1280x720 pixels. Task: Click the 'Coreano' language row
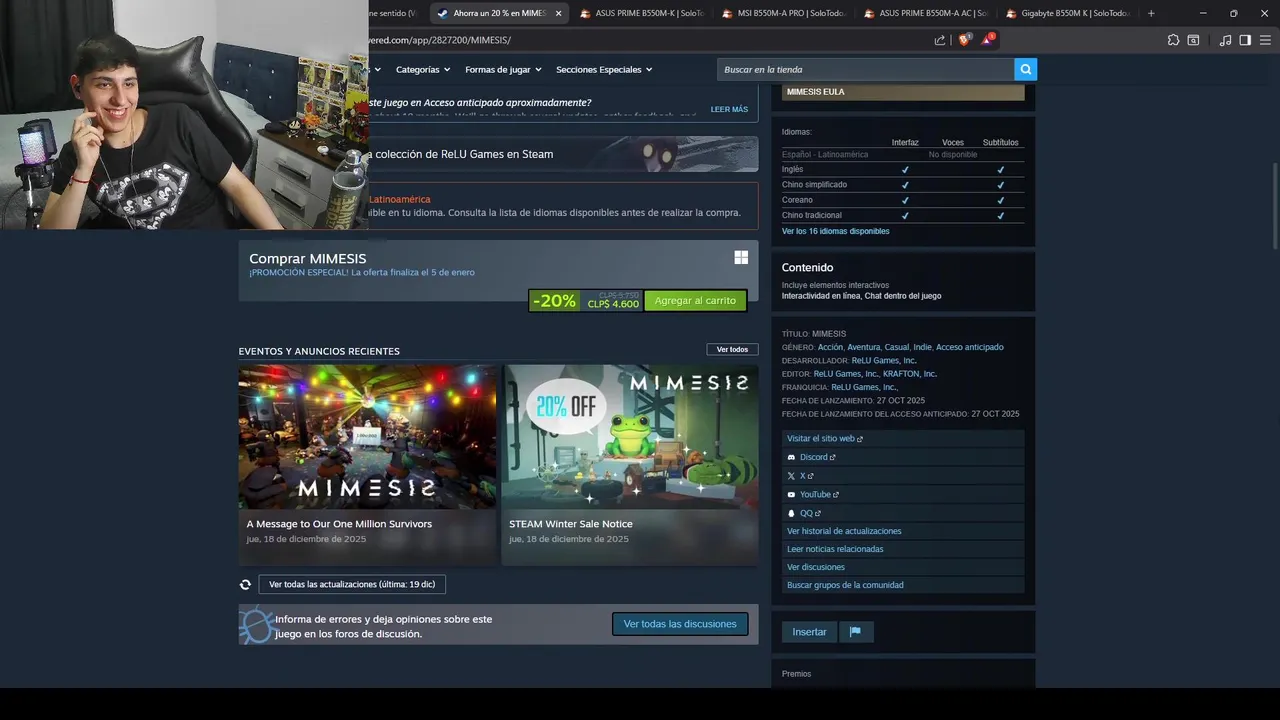(x=903, y=200)
